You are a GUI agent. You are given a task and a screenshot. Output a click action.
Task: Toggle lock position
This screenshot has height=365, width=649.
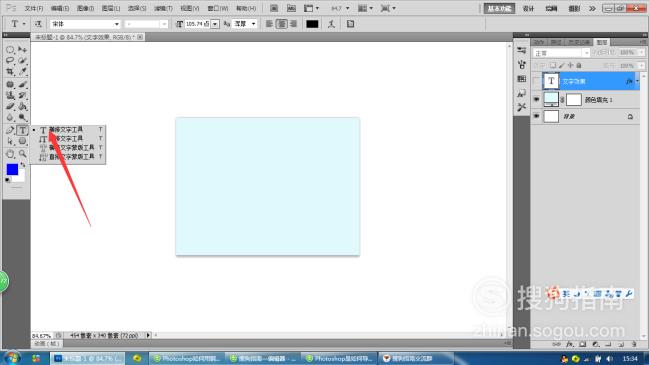tap(570, 65)
